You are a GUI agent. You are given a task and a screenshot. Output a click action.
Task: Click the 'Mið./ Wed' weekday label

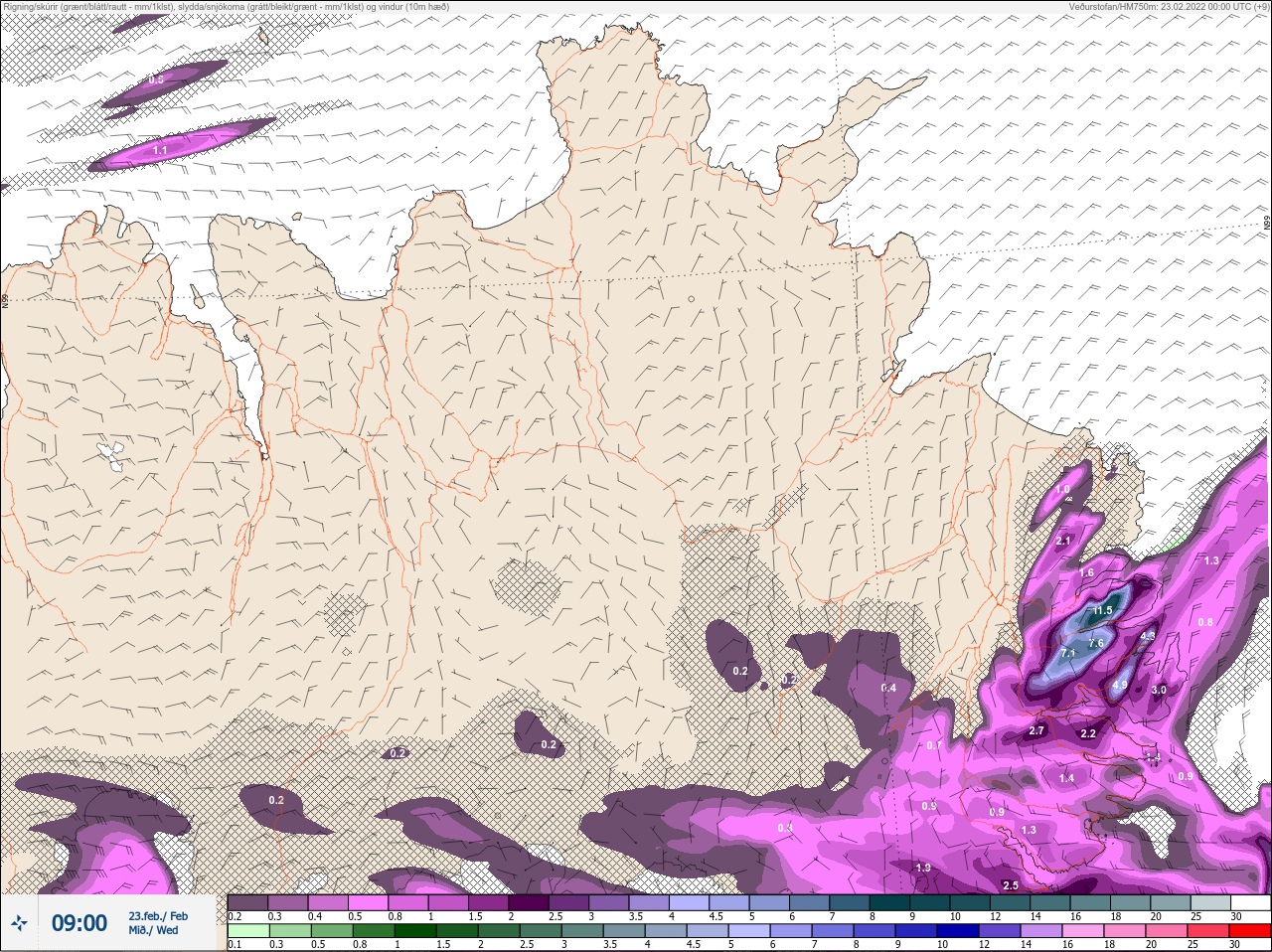154,930
